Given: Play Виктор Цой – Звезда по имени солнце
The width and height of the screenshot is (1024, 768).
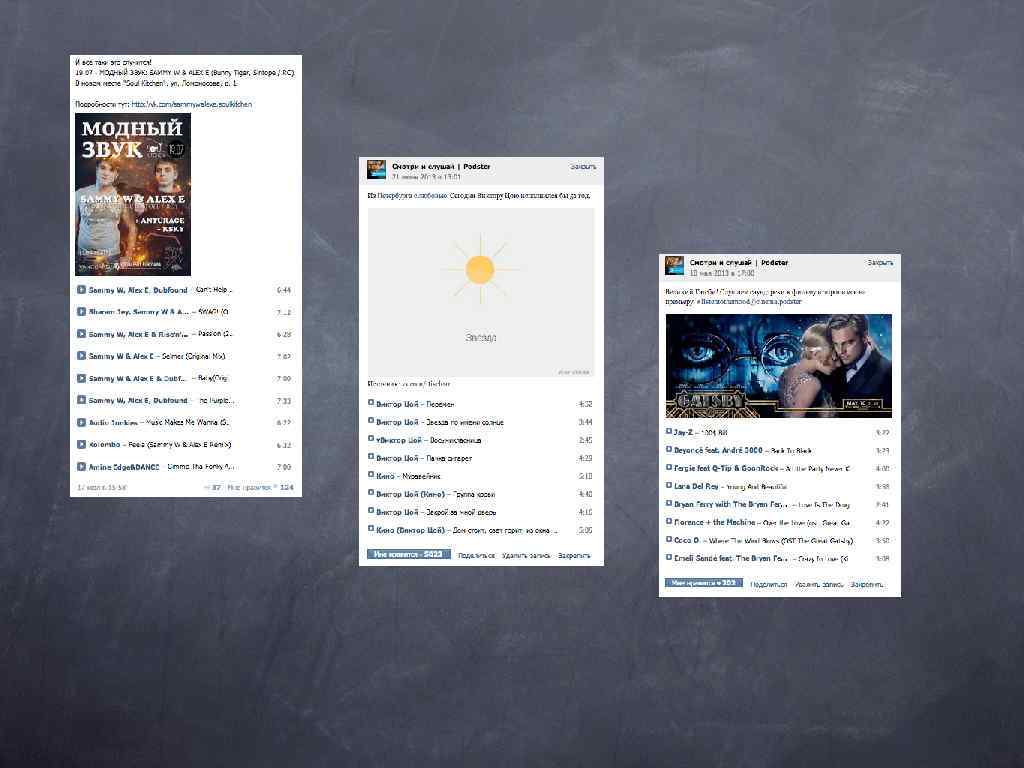Looking at the screenshot, I should coord(371,421).
